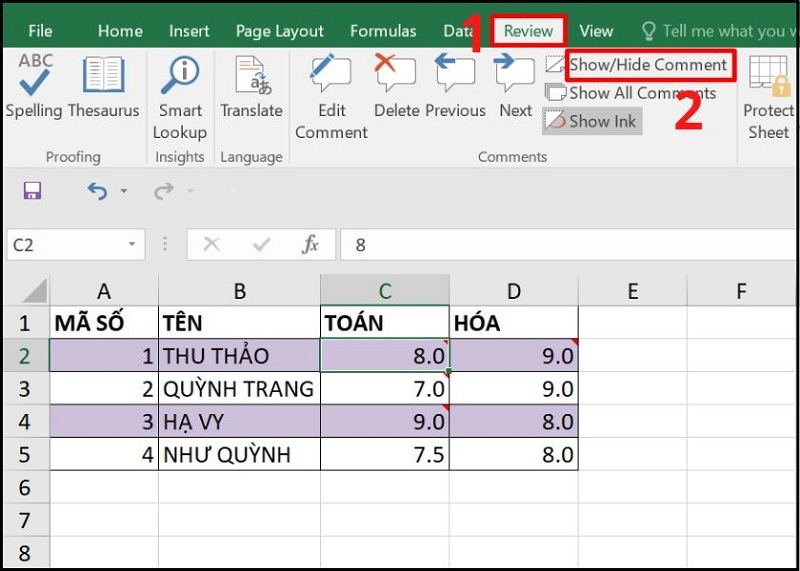
Task: Run the Spelling check
Action: 35,84
